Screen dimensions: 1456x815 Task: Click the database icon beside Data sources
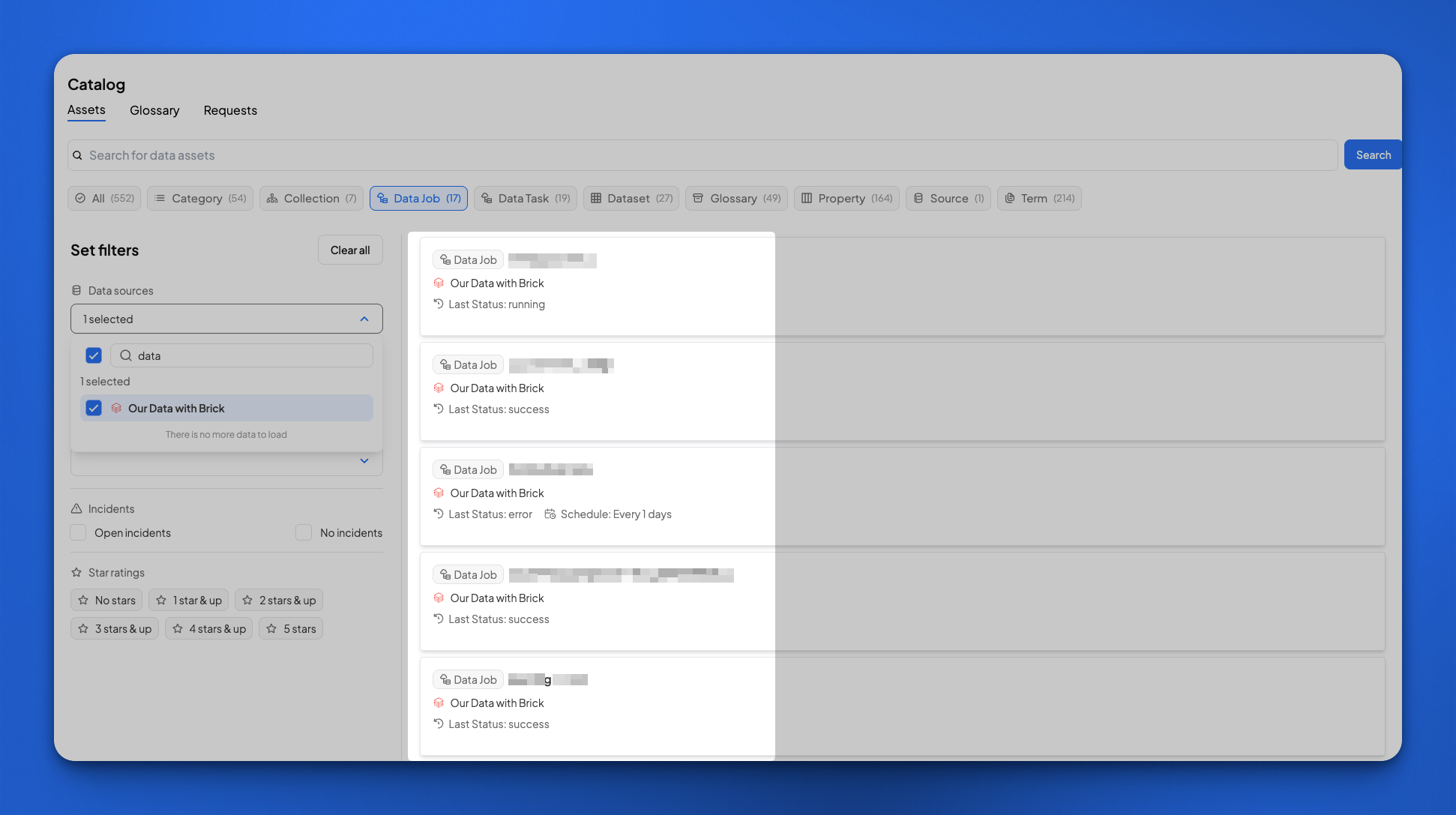pos(76,291)
